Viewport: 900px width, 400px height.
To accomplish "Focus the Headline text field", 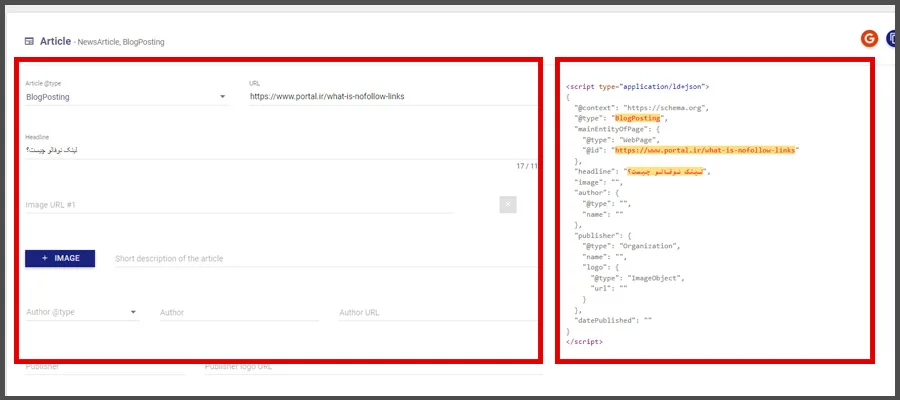I will (x=270, y=150).
